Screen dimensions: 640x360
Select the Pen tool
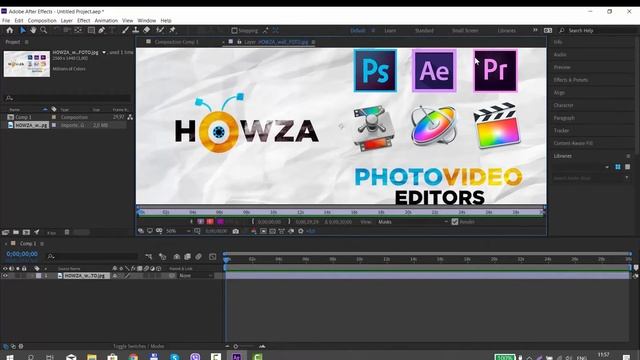pyautogui.click(x=102, y=30)
